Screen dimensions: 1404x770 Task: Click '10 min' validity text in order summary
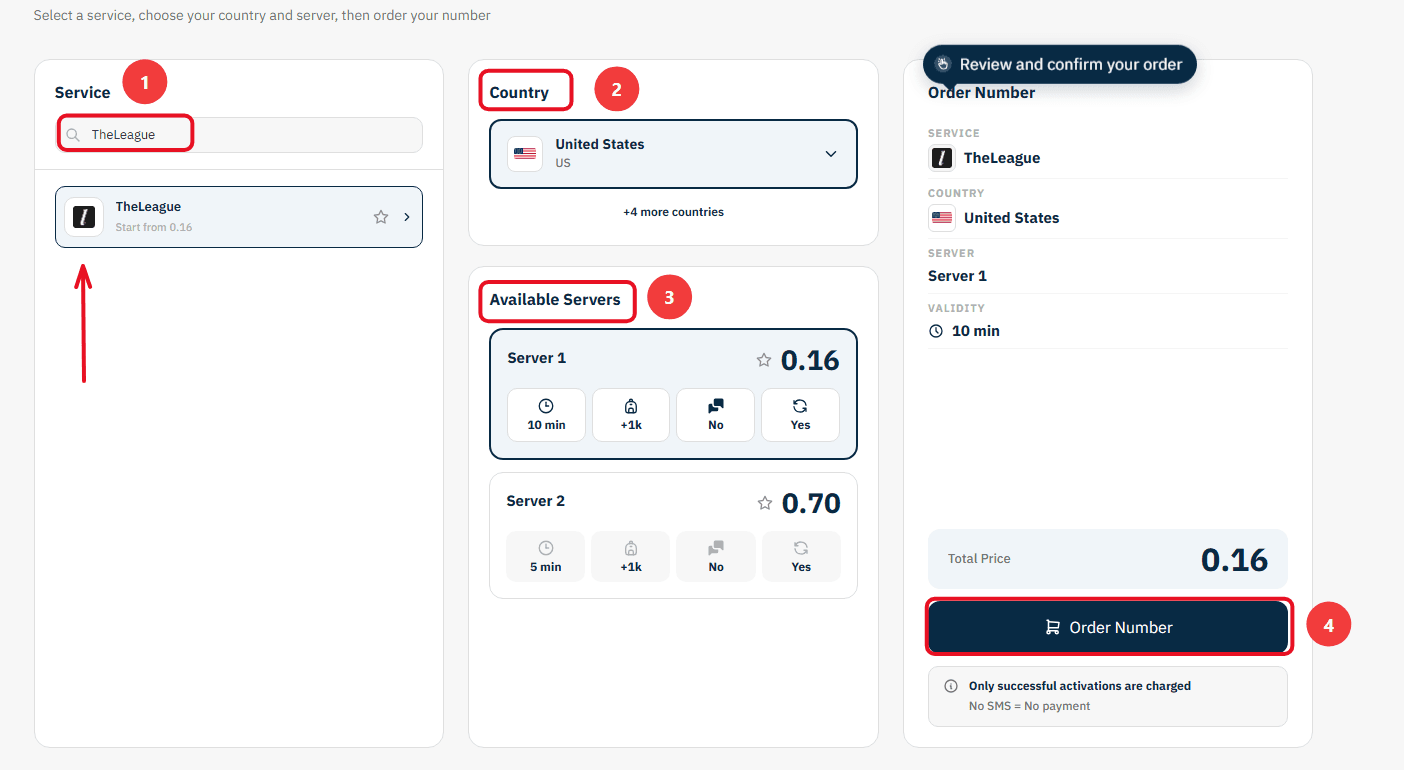975,331
